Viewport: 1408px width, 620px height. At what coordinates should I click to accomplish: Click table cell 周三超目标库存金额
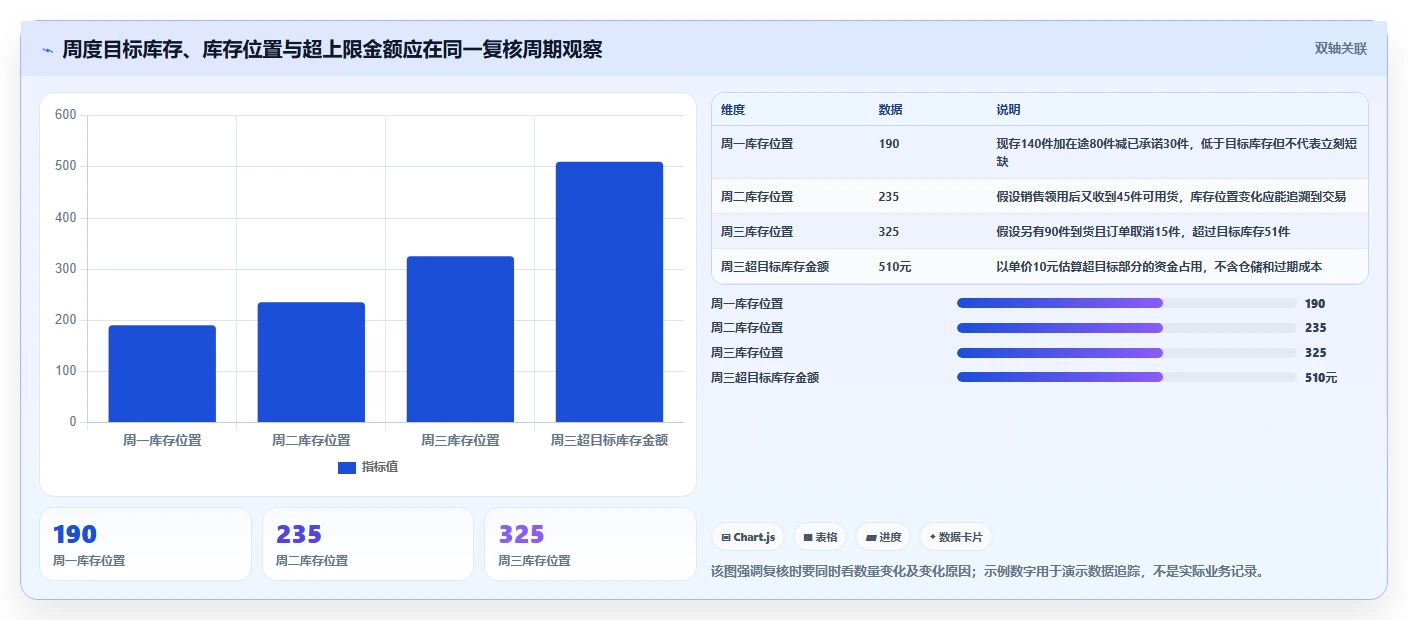(x=775, y=267)
